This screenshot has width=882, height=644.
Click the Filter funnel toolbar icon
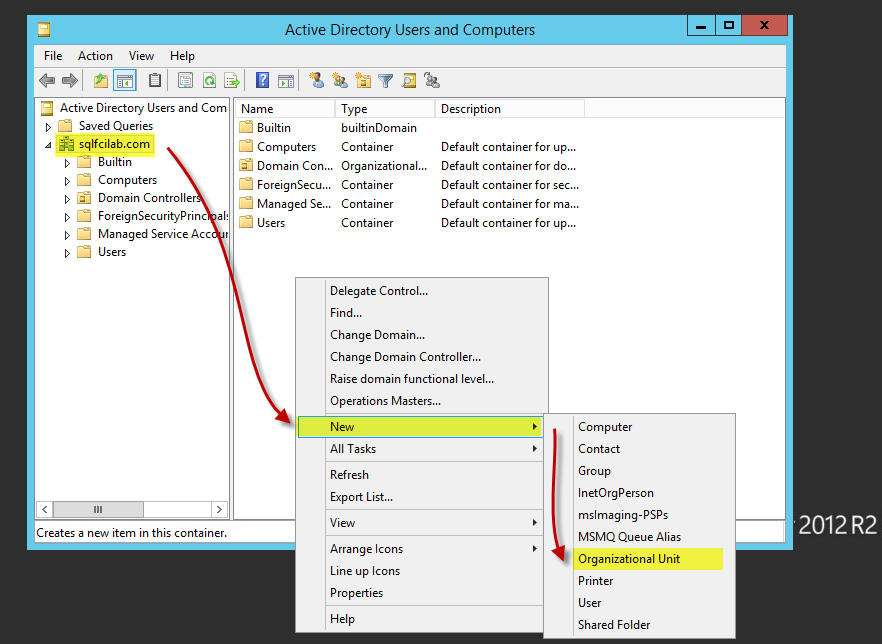(x=386, y=81)
